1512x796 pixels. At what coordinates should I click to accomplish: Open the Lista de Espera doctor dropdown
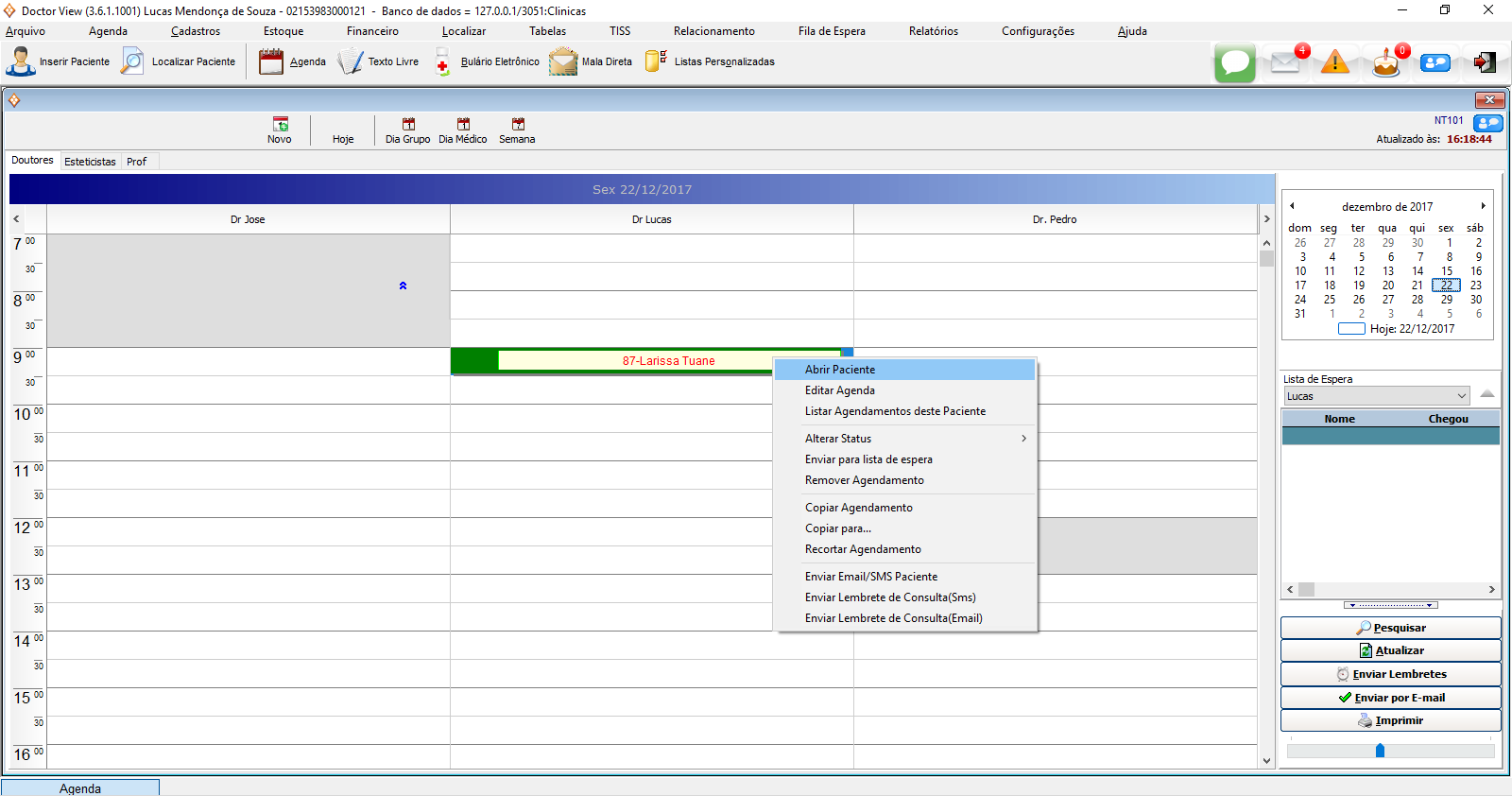[x=1461, y=396]
